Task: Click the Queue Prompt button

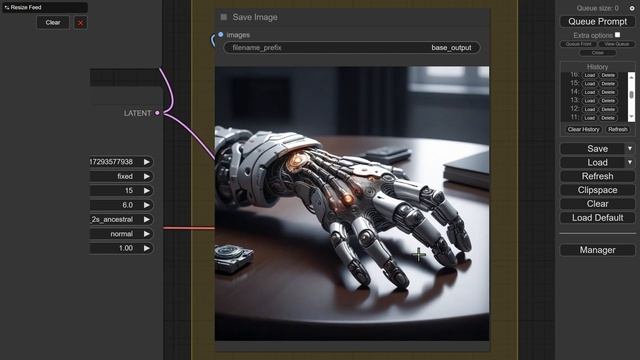Action: tap(598, 22)
